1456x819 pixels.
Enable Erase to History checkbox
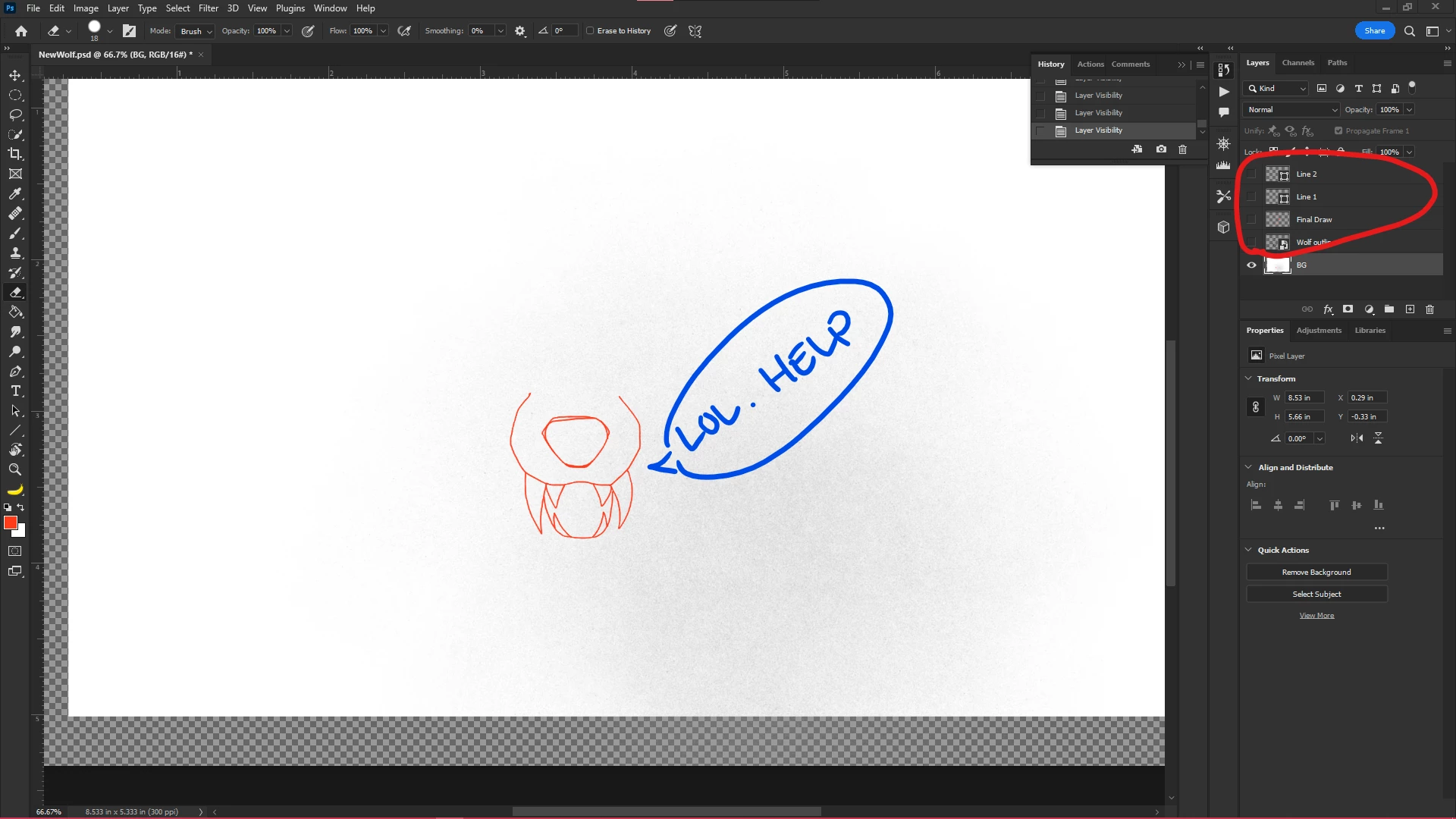pyautogui.click(x=590, y=31)
